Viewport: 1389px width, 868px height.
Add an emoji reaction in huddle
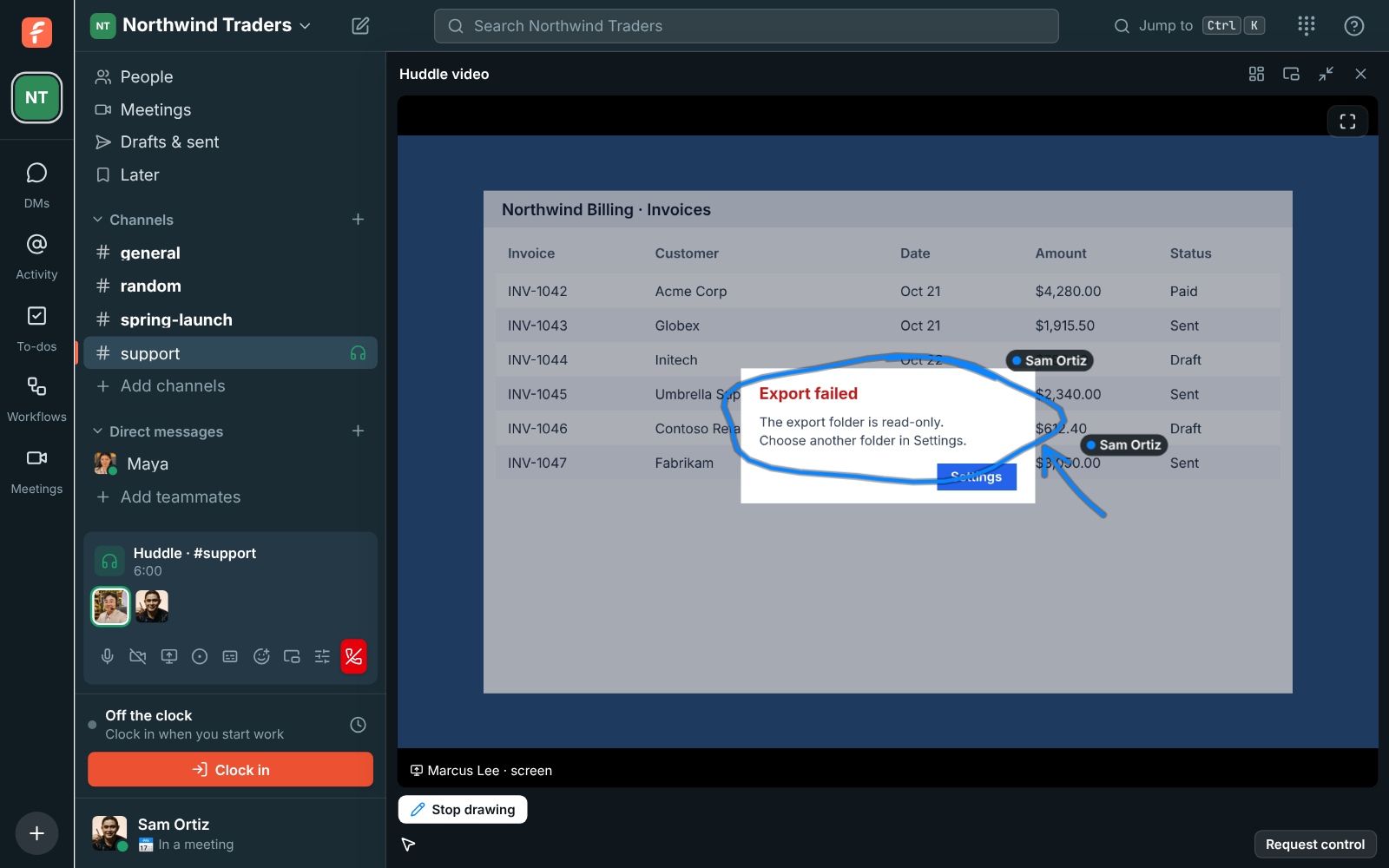pyautogui.click(x=261, y=656)
